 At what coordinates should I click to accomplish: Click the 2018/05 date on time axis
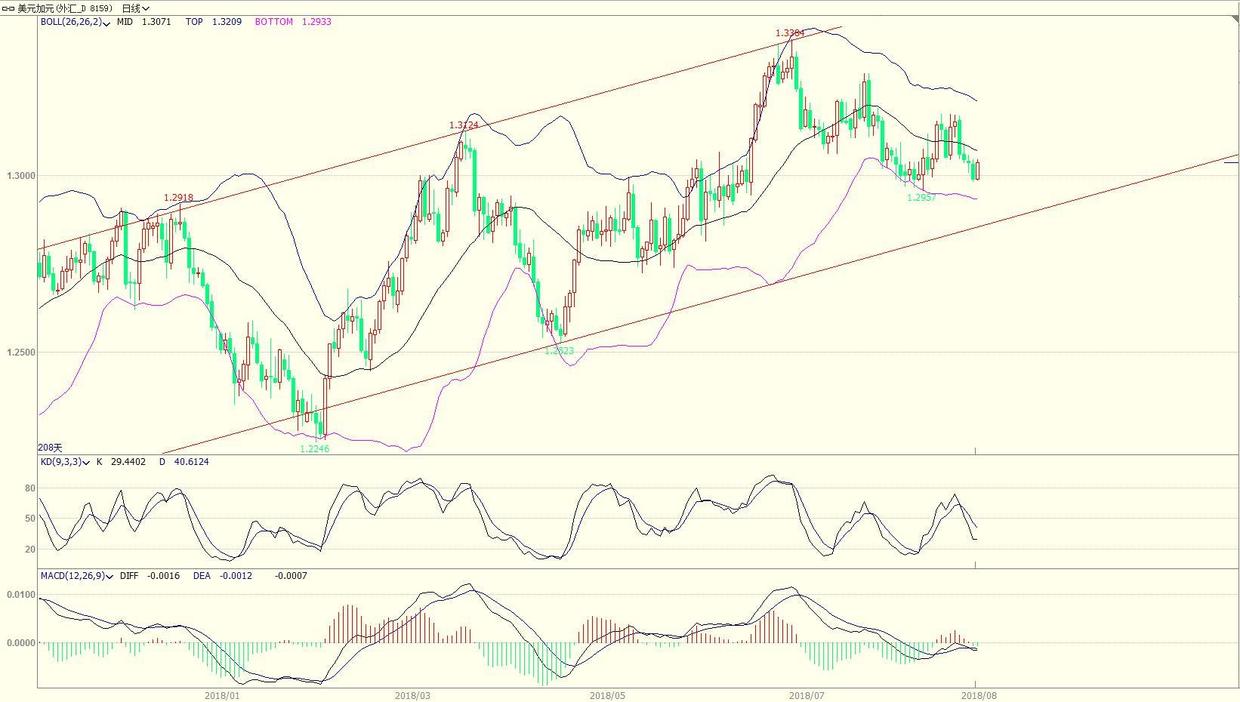click(x=607, y=695)
